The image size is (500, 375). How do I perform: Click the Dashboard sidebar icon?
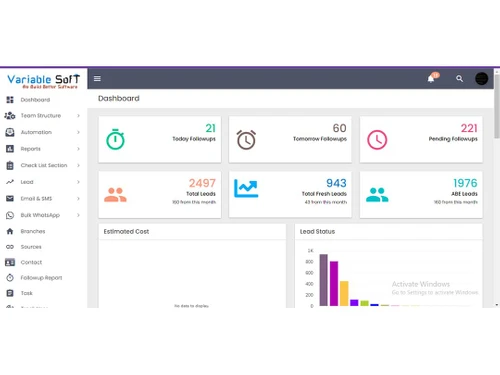point(10,100)
